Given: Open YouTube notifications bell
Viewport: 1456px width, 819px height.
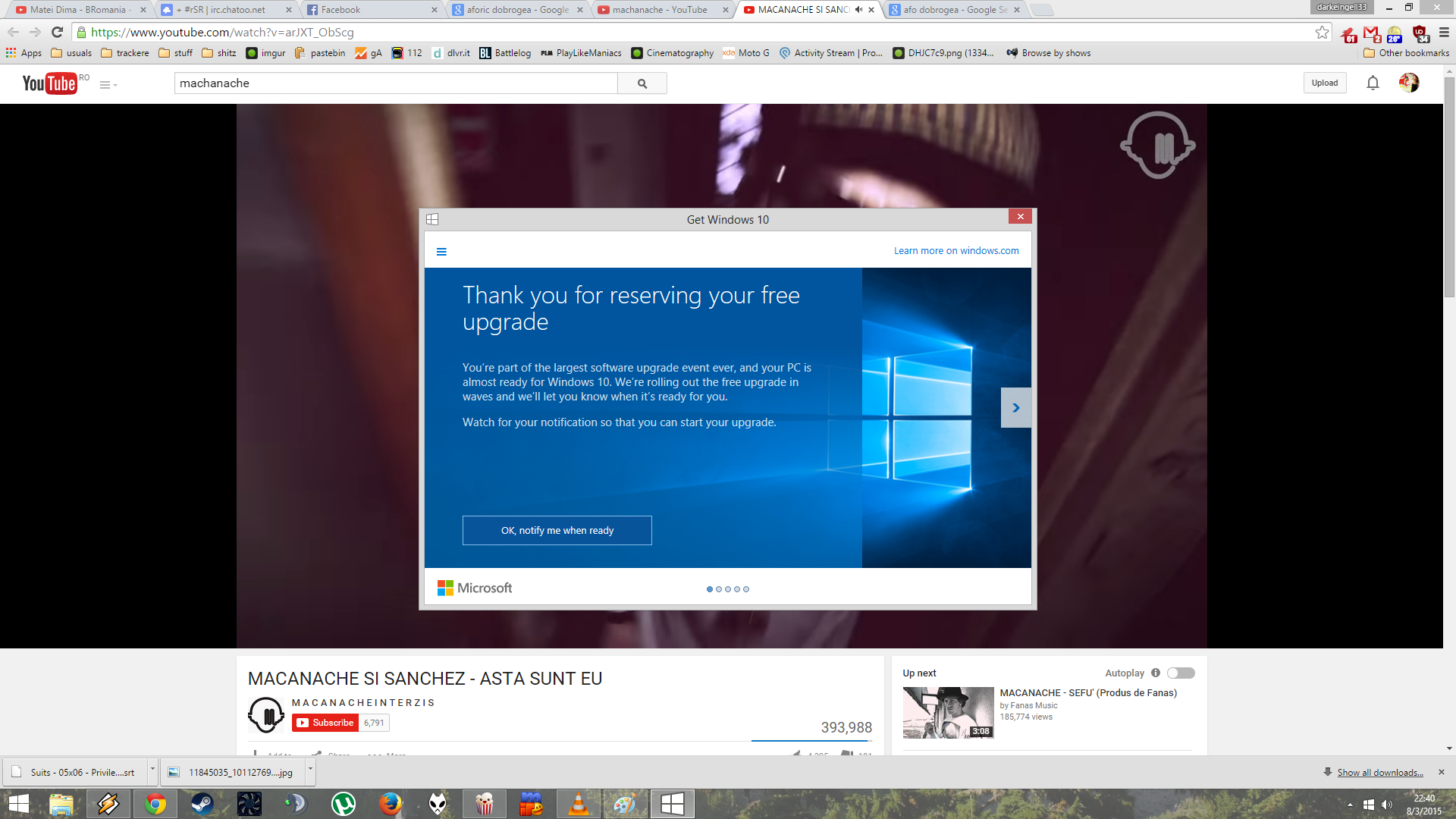Looking at the screenshot, I should click(1373, 83).
